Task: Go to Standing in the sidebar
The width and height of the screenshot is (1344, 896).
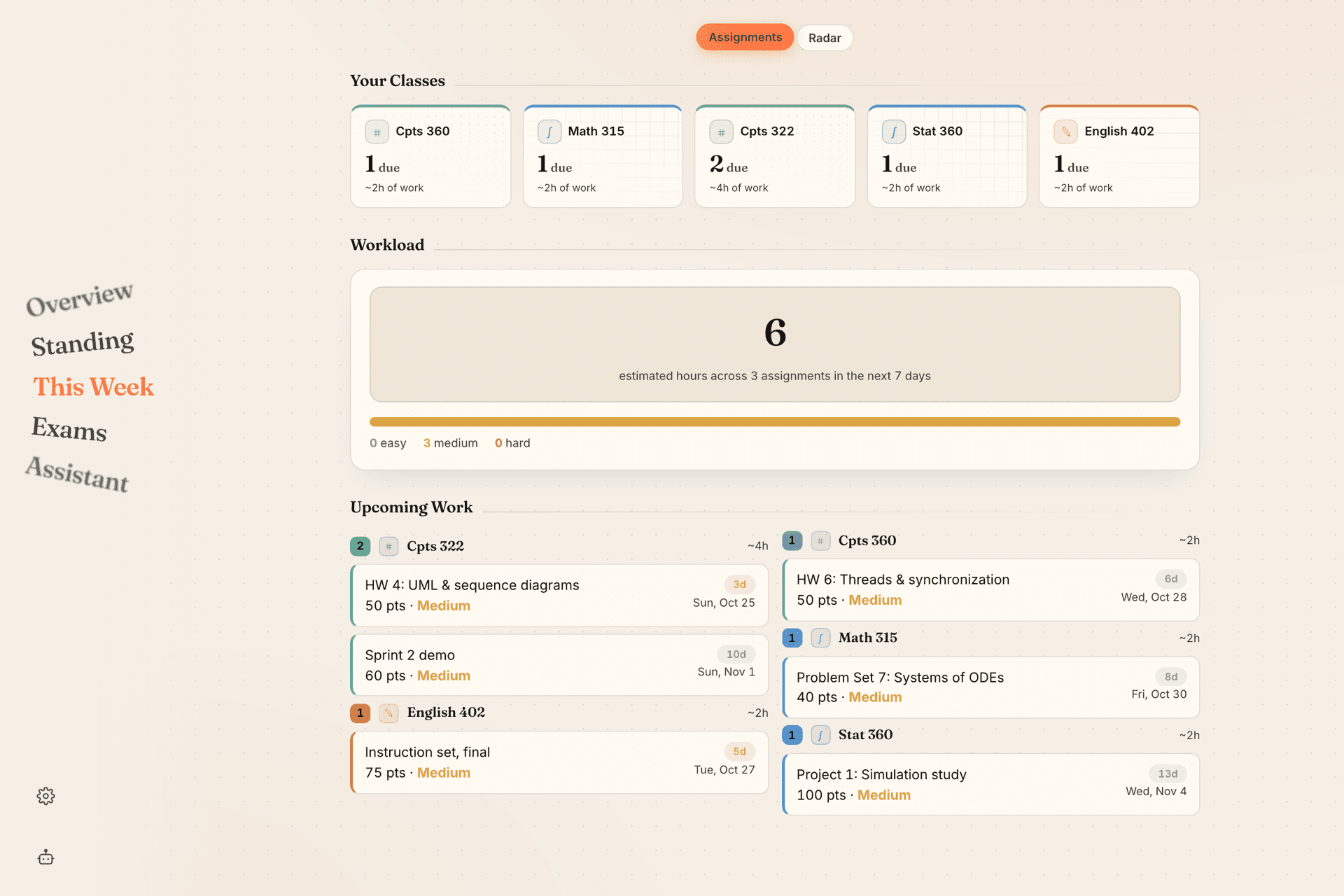Action: pyautogui.click(x=83, y=343)
